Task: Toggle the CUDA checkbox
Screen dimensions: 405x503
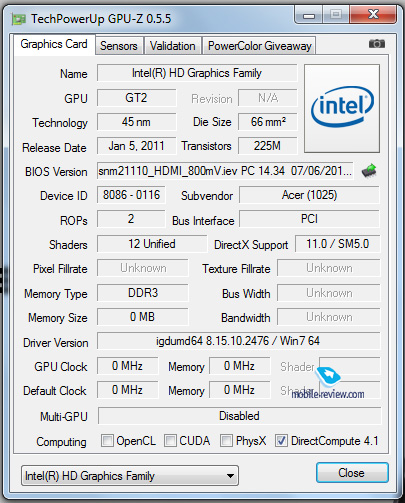Action: tap(170, 441)
